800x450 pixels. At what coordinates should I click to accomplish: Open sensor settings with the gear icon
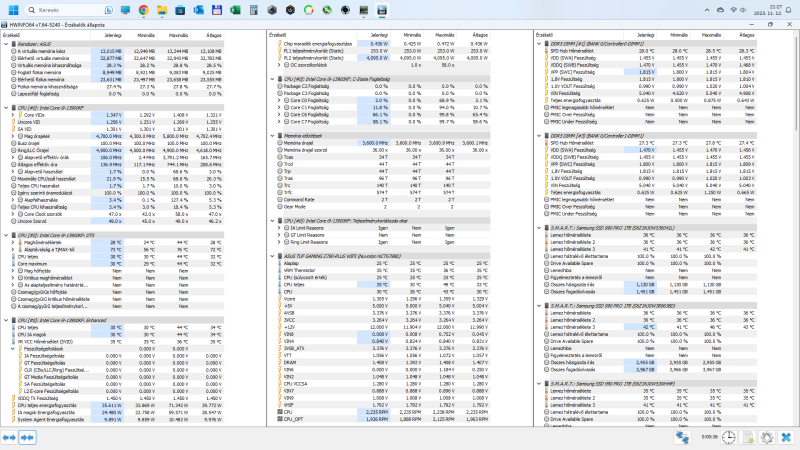(767, 437)
